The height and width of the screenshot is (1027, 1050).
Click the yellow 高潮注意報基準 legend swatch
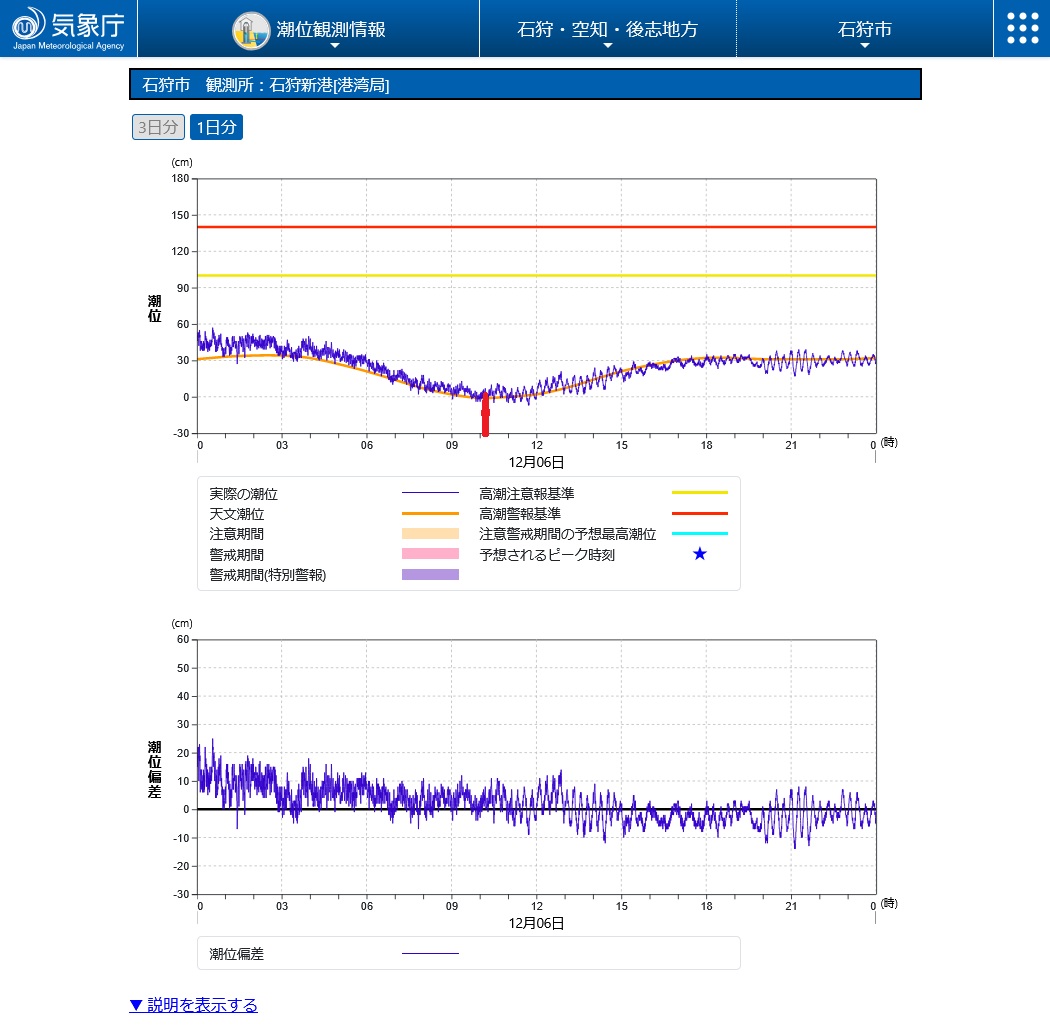point(700,493)
